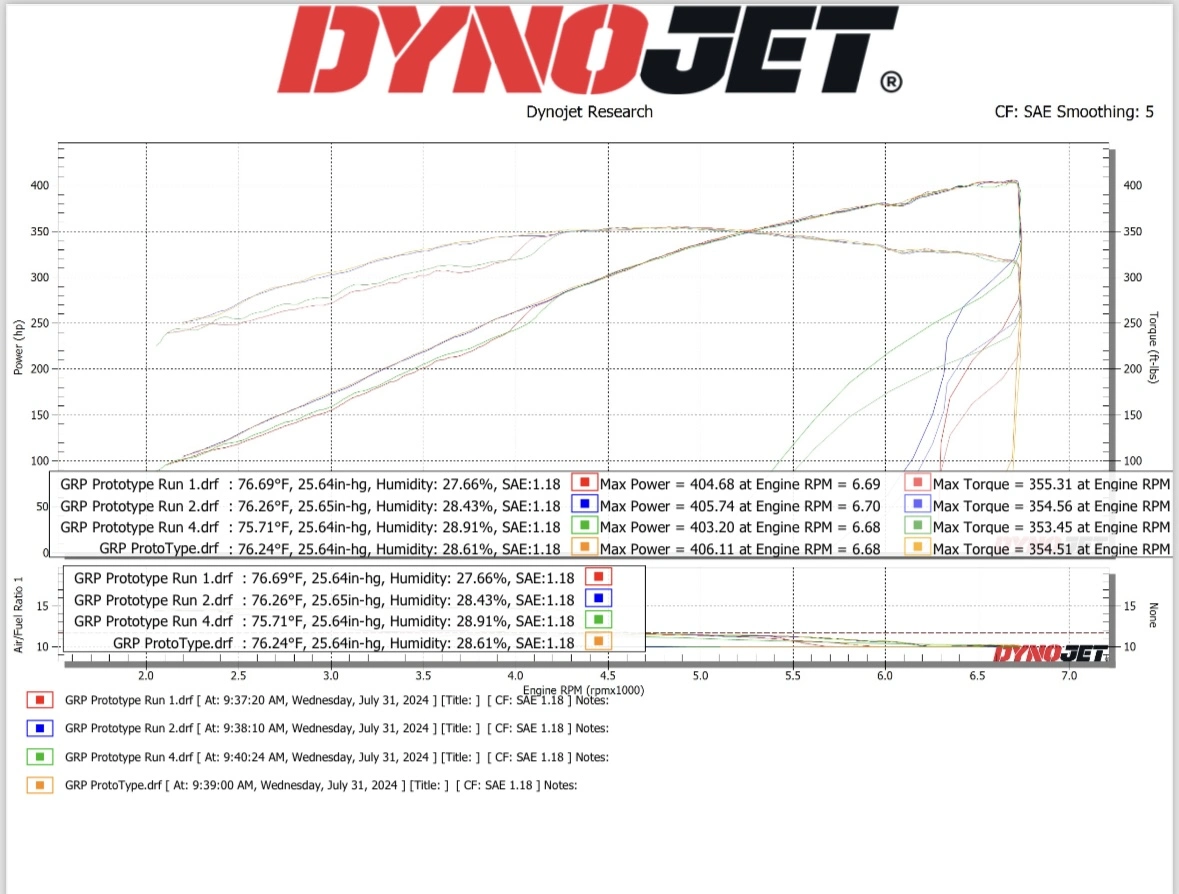Select 'Max Torque = 353.45 at Engine RPM' text
Viewport: 1179px width, 894px height.
1051,527
